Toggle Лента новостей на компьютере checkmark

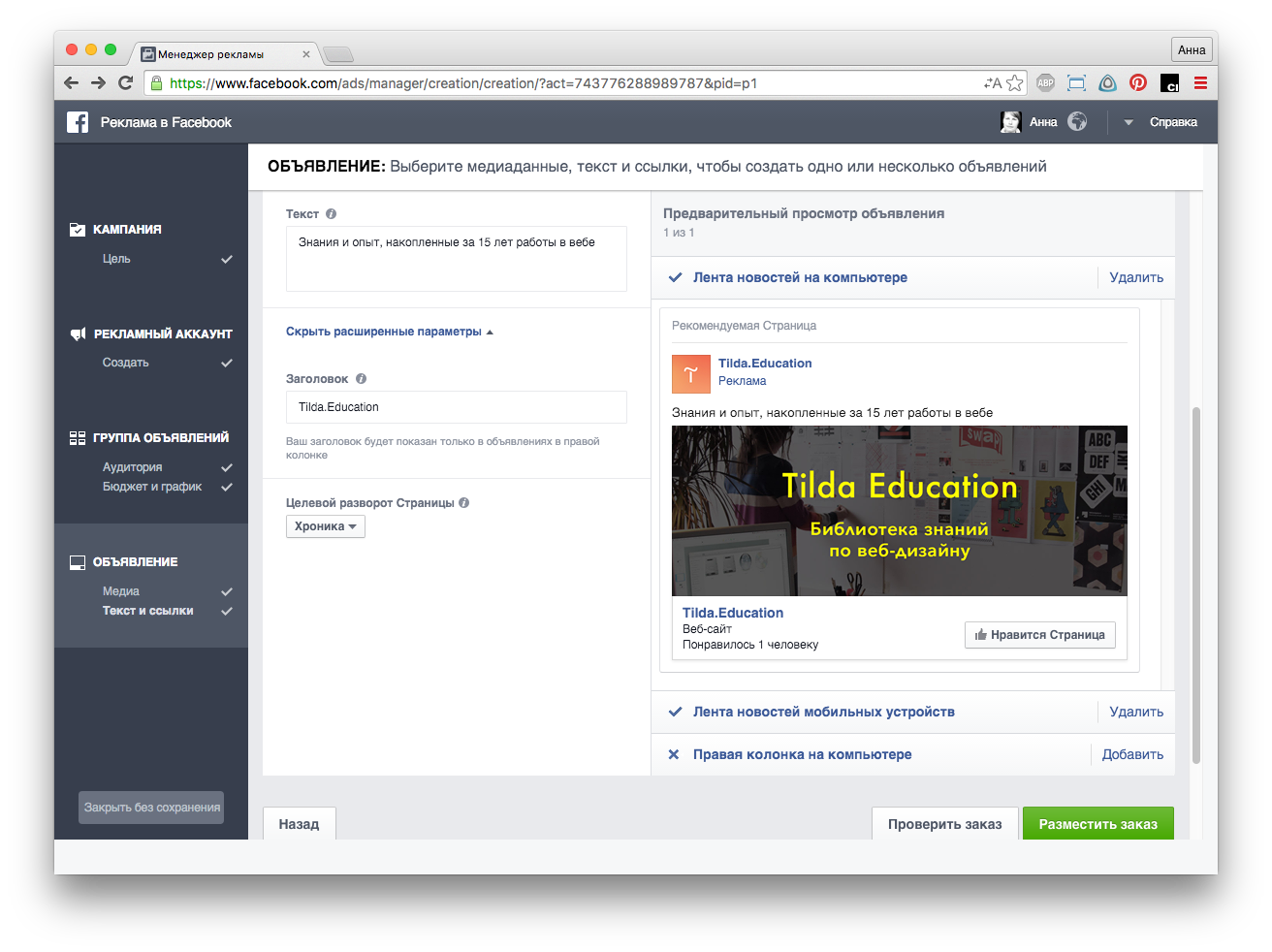tap(676, 278)
